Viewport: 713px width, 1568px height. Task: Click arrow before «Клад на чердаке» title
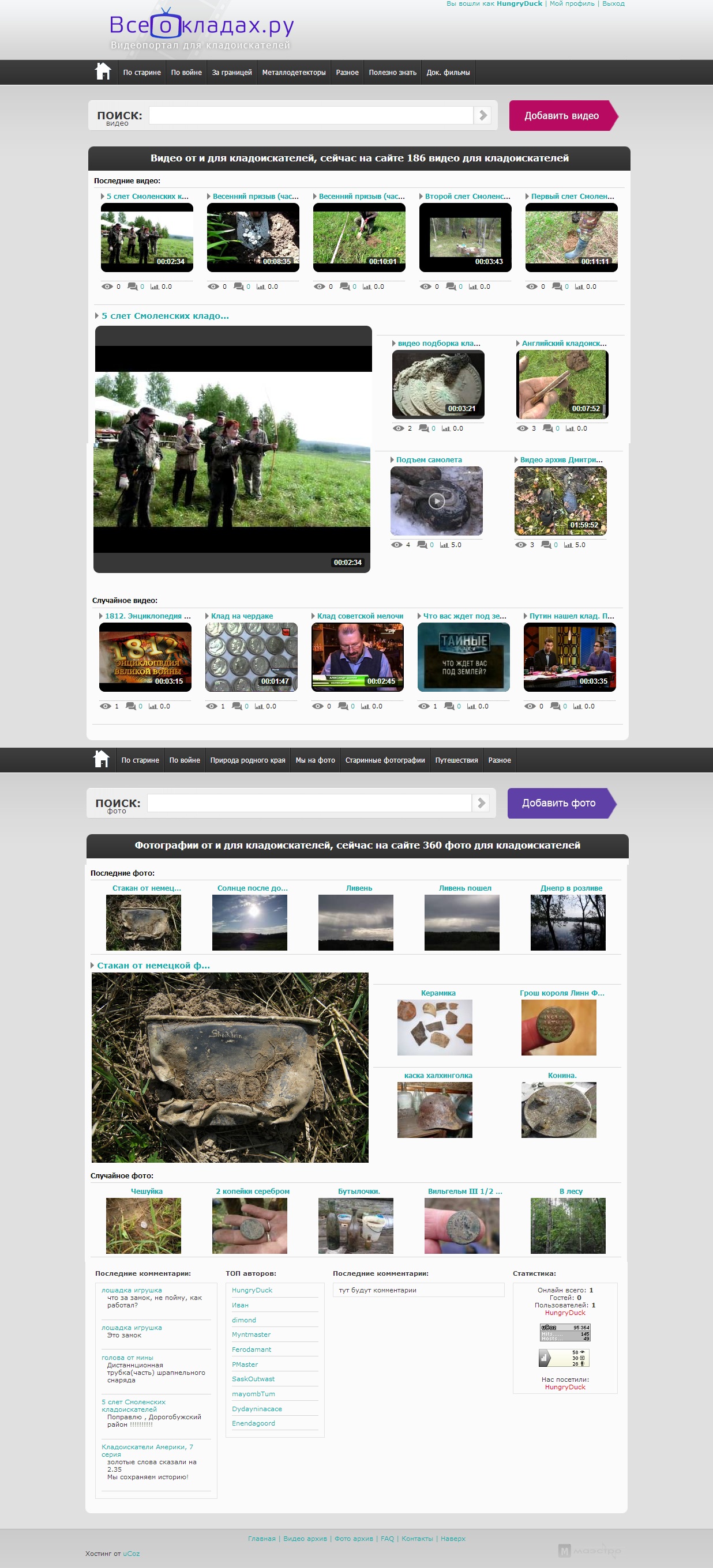(x=207, y=616)
